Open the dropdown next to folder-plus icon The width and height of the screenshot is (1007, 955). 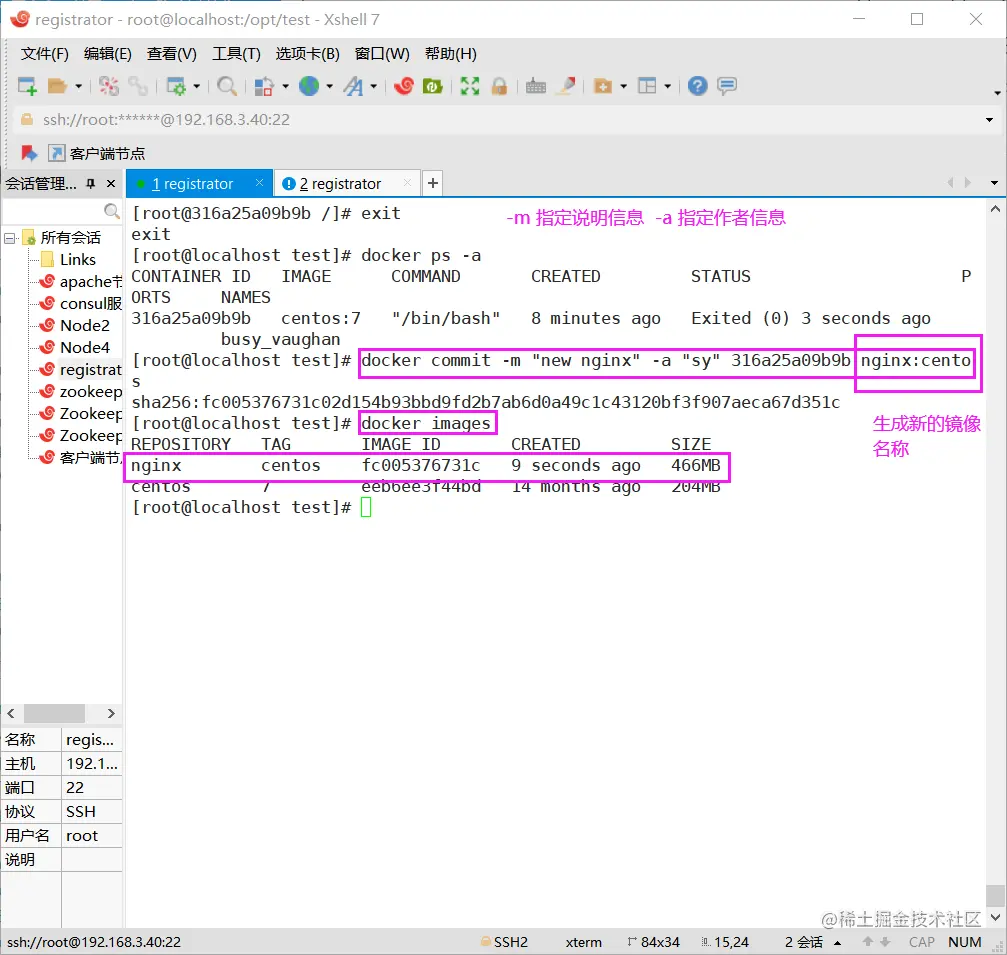tap(623, 85)
